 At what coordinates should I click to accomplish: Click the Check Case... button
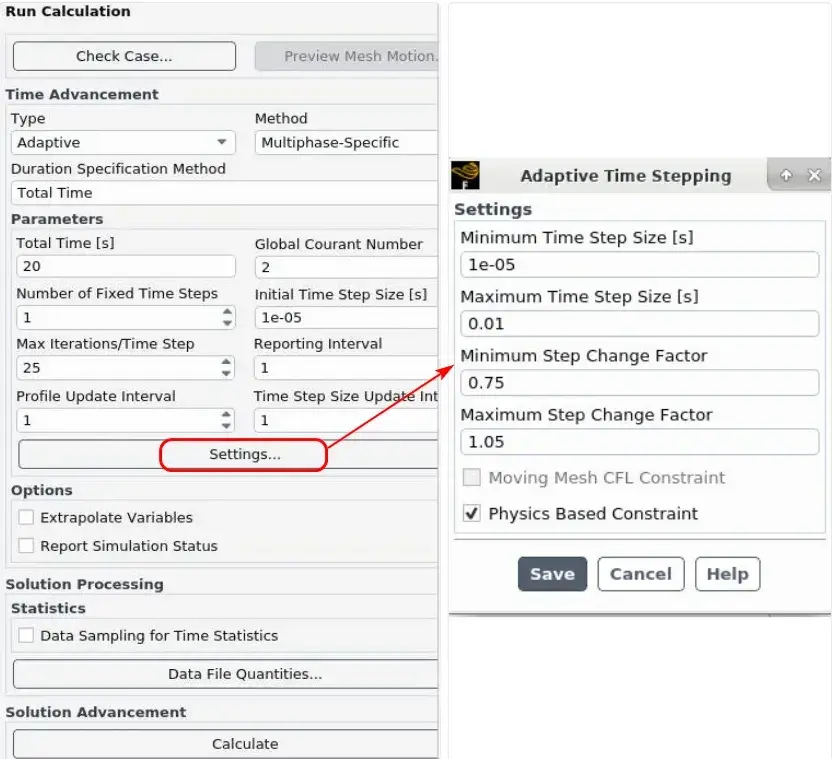[x=124, y=56]
